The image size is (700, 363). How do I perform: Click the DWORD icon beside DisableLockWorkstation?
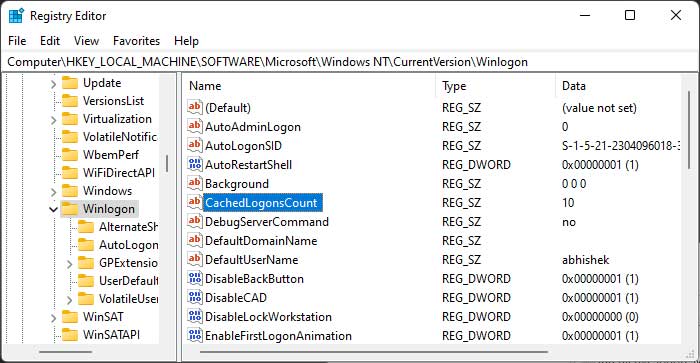coord(195,317)
